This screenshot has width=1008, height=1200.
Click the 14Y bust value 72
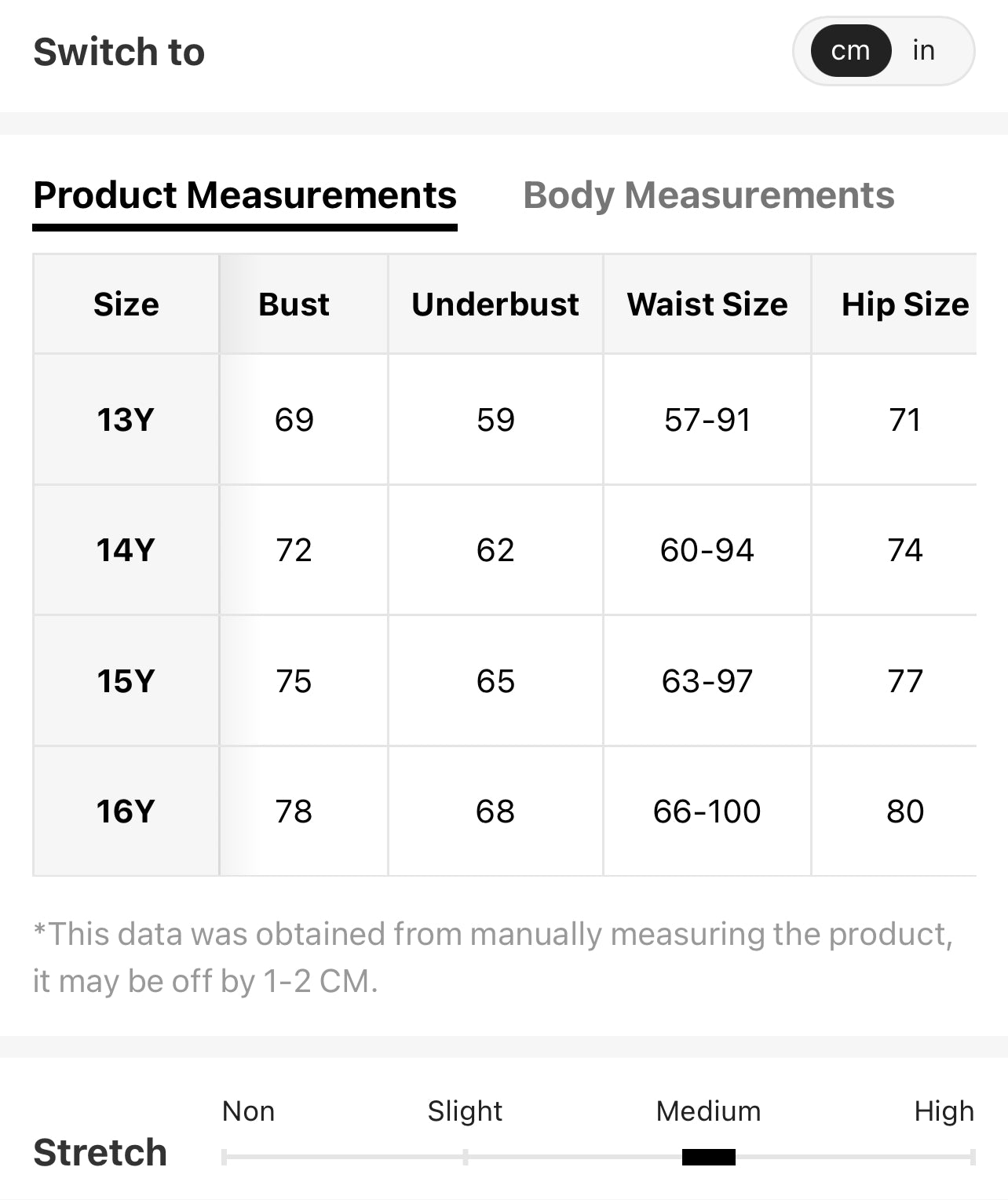click(x=294, y=550)
